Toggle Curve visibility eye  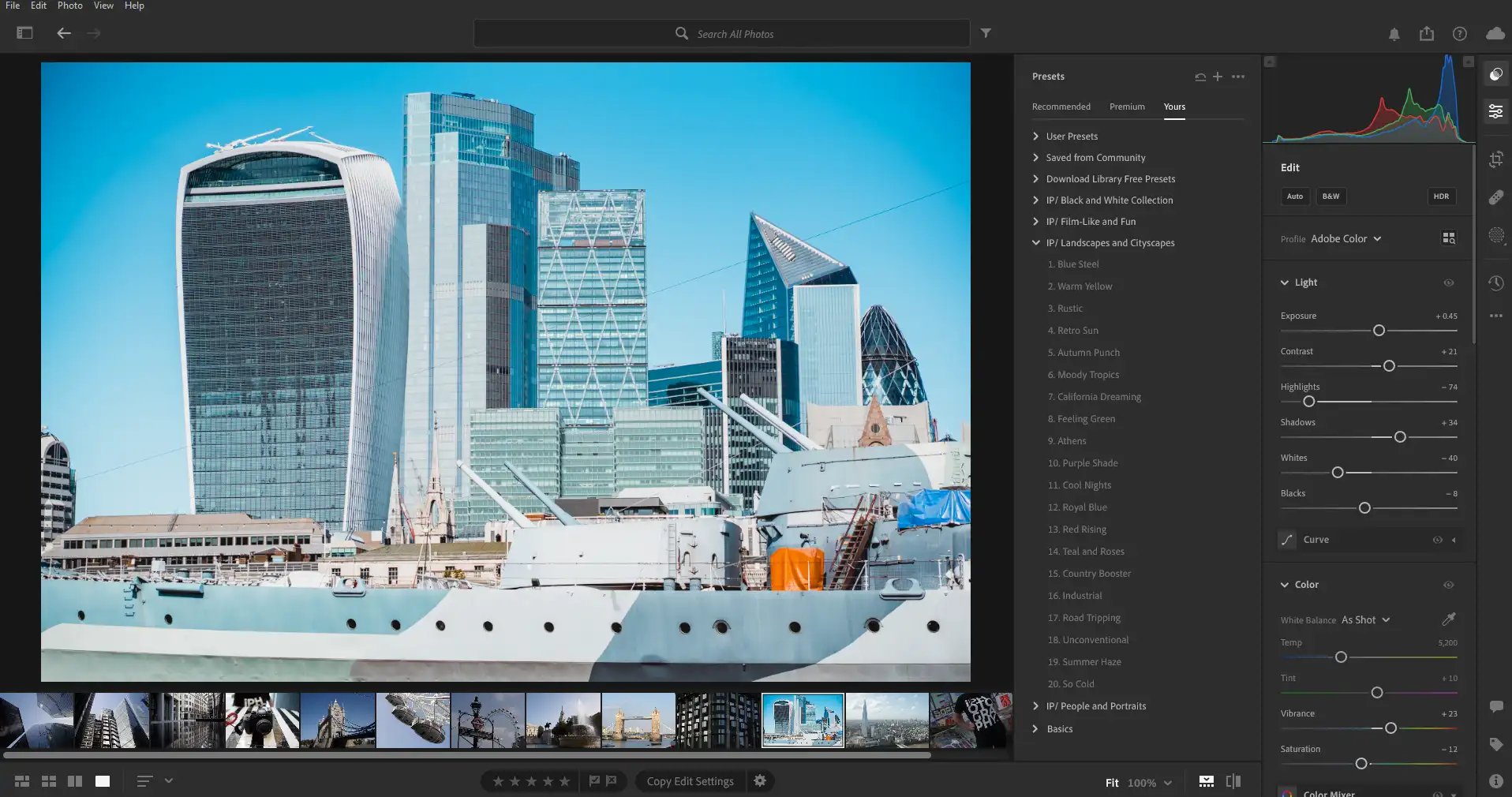tap(1438, 540)
